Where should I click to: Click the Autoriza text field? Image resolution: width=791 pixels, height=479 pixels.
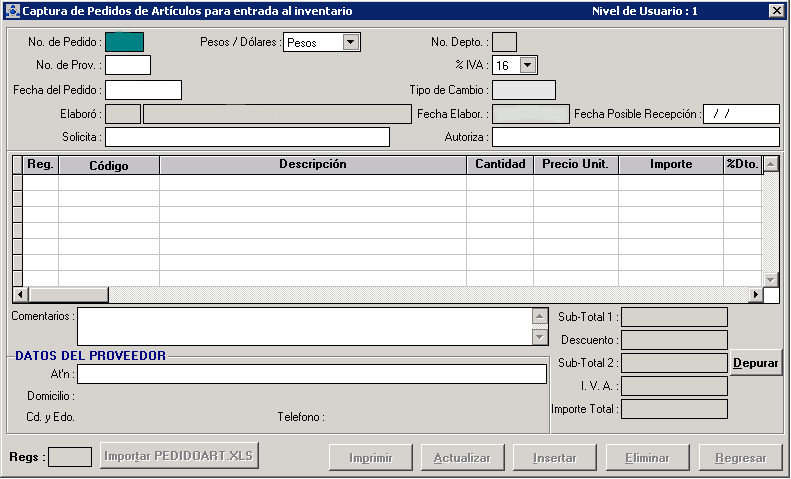tap(635, 137)
